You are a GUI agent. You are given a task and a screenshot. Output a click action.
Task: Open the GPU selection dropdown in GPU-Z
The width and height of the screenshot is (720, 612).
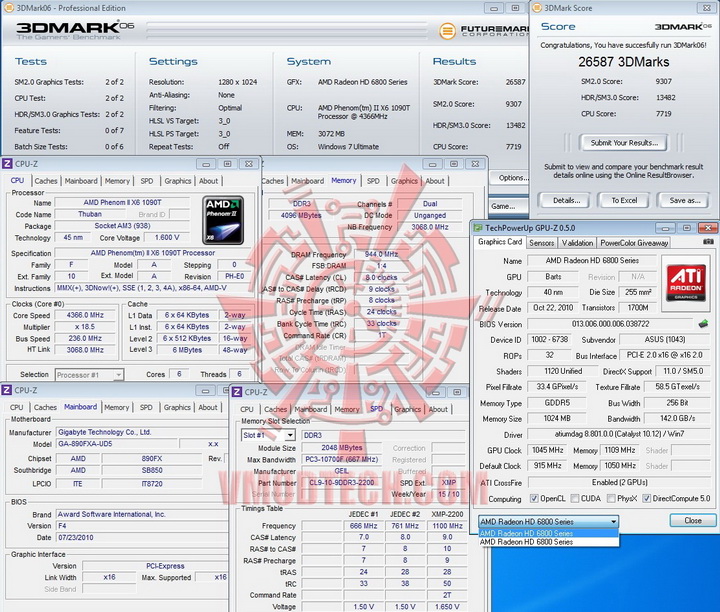click(x=548, y=522)
